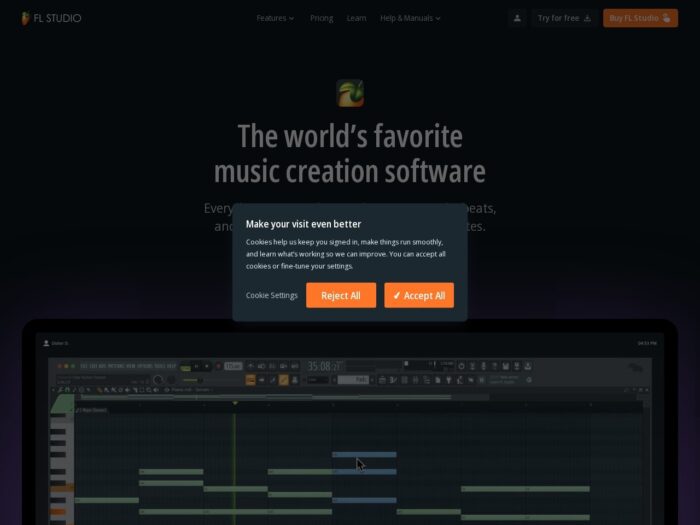Click the orange highlighted pencil tool in preview toolbar
The image size is (700, 525).
point(283,380)
